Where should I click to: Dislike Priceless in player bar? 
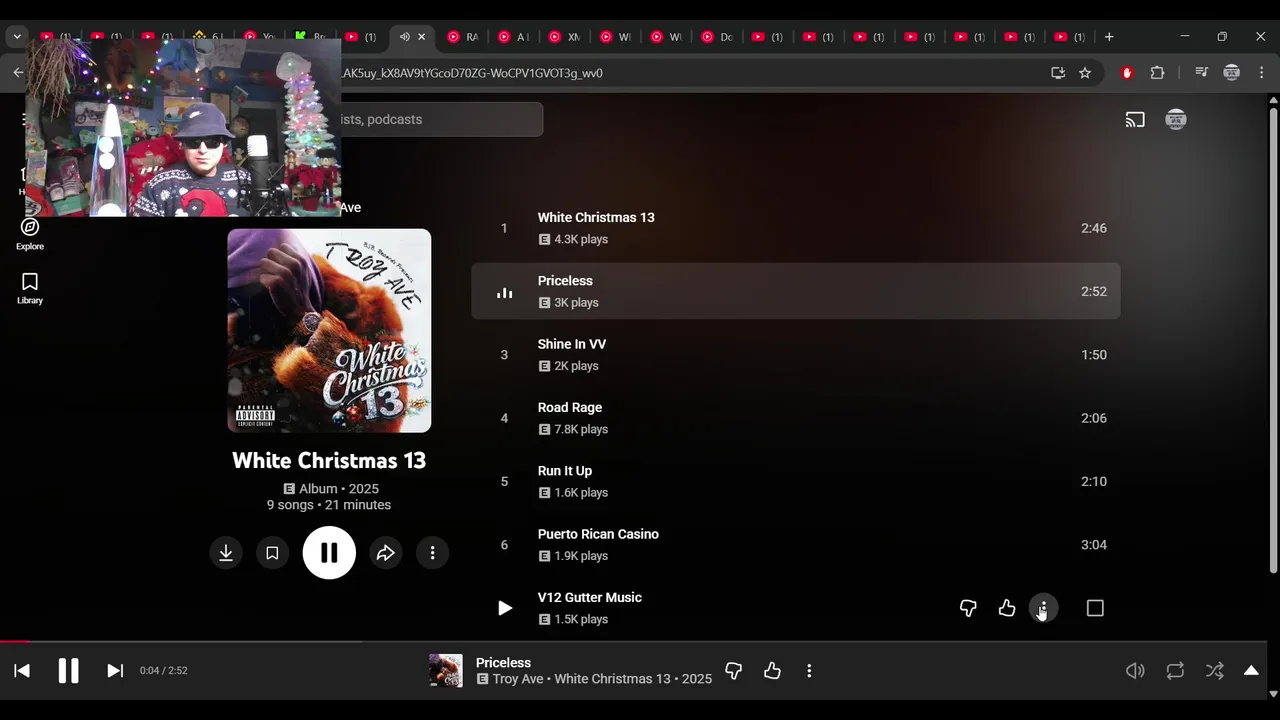pos(733,671)
